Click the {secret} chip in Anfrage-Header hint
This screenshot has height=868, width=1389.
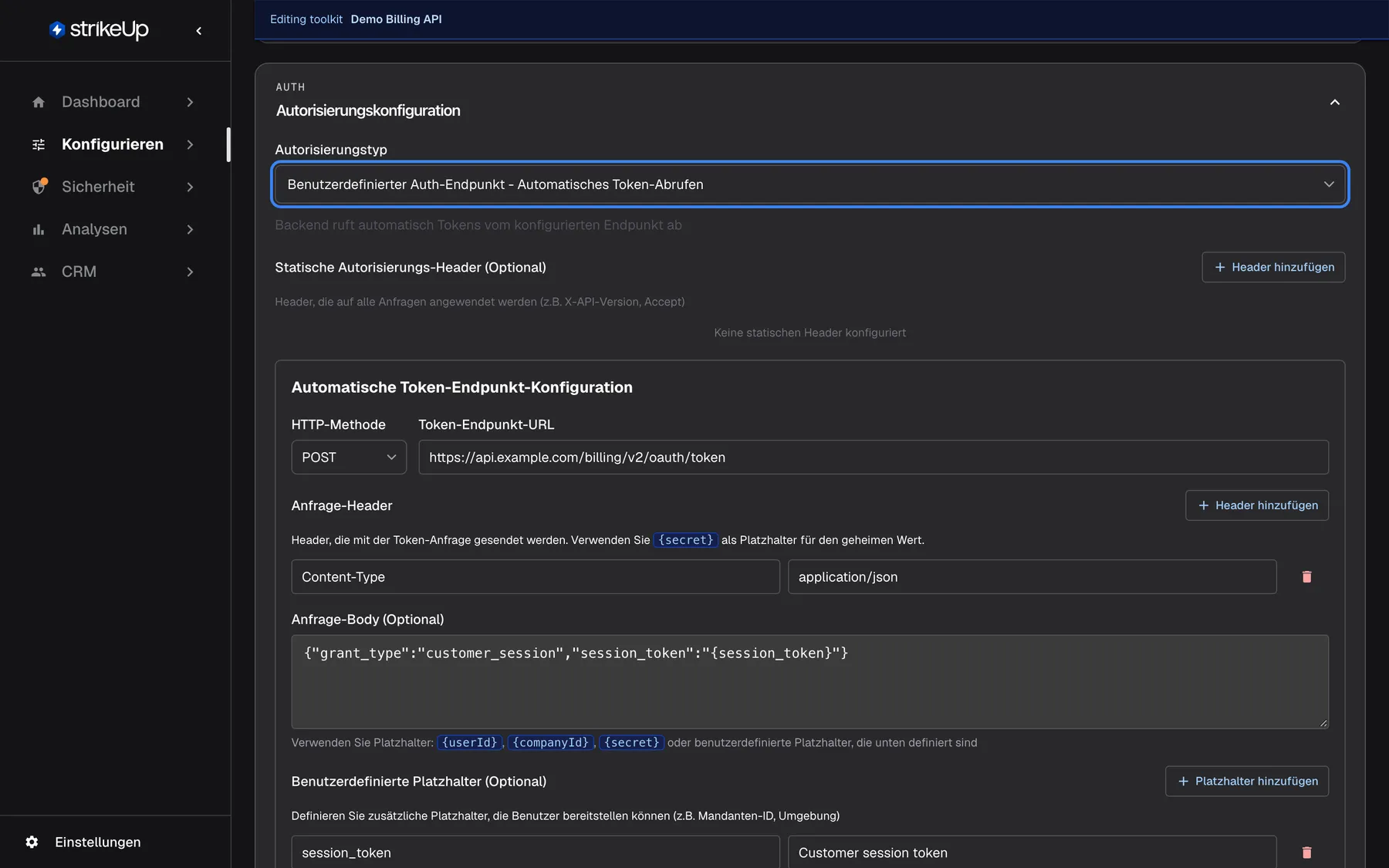point(685,540)
